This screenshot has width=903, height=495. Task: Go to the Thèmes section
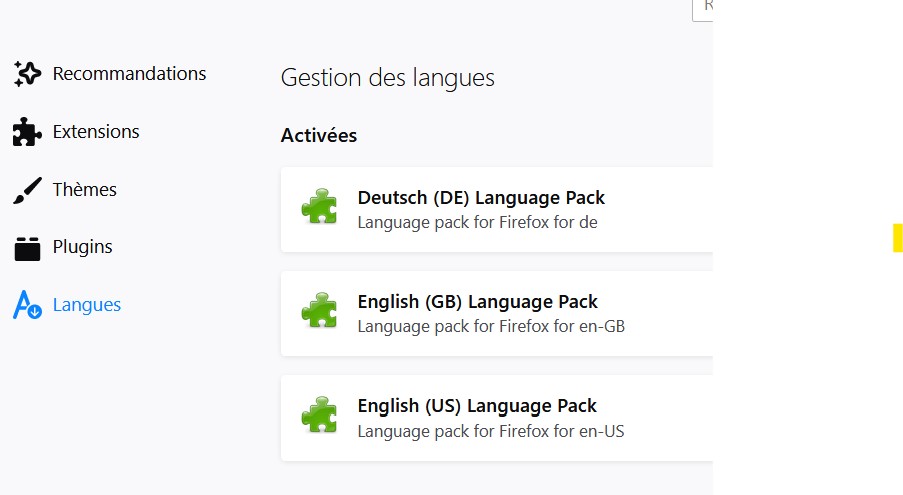tap(85, 190)
